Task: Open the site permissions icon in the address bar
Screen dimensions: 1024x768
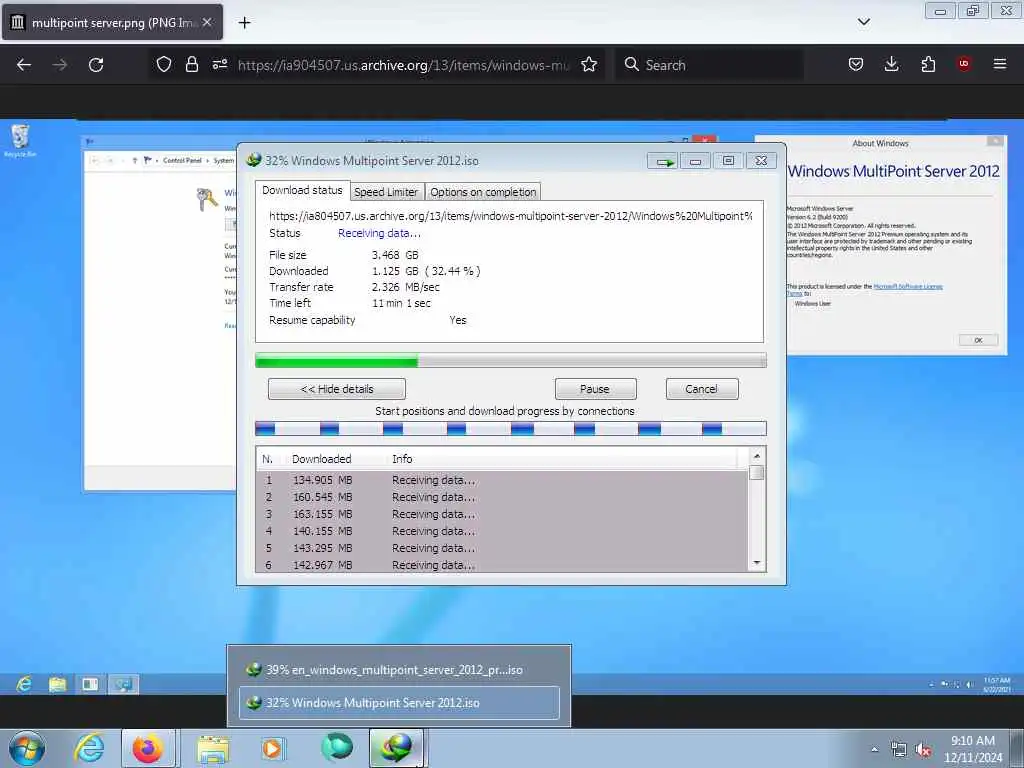Action: 219,64
